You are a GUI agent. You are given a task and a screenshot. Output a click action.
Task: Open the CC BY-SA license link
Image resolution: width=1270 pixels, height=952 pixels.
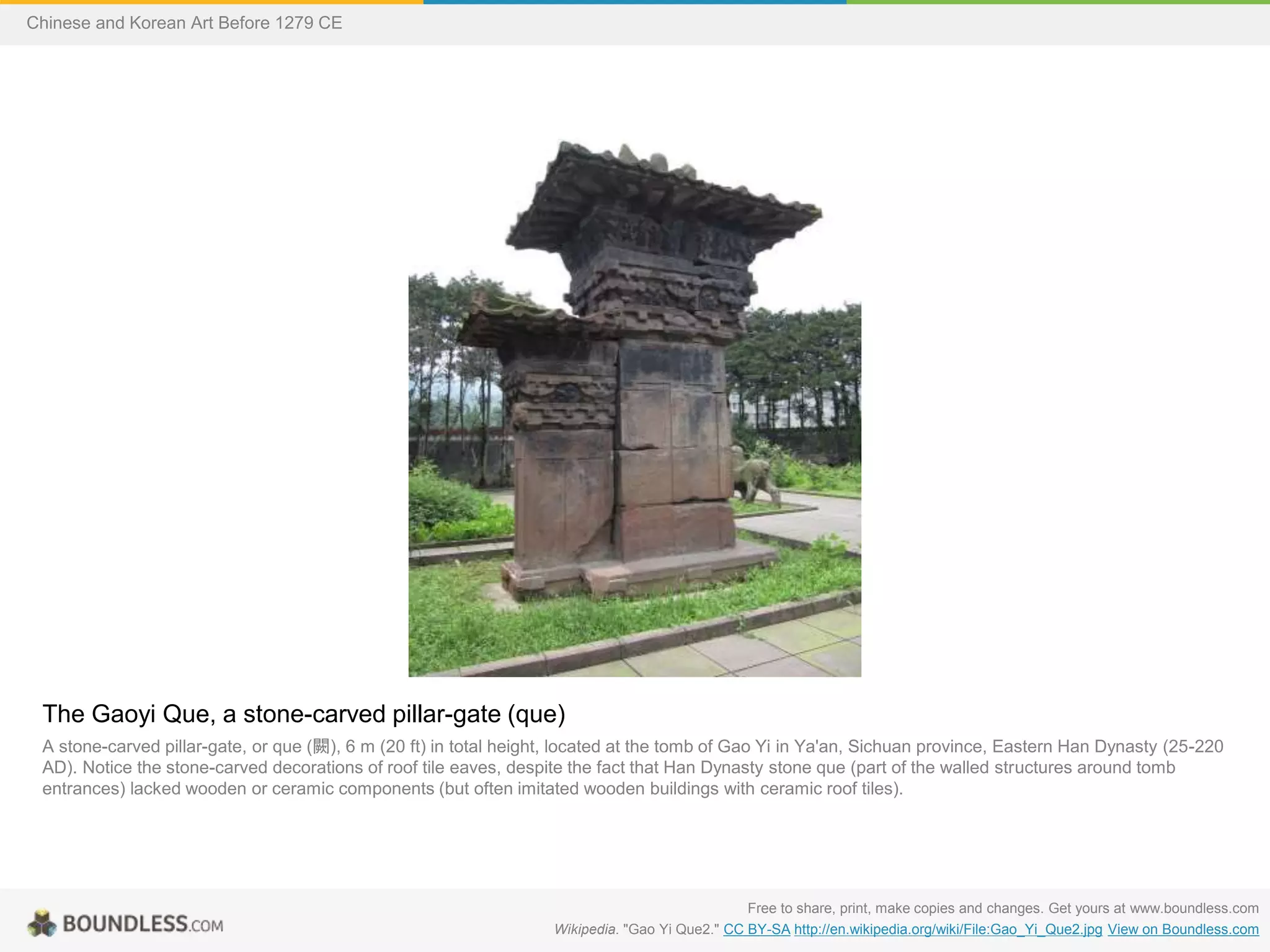point(757,929)
